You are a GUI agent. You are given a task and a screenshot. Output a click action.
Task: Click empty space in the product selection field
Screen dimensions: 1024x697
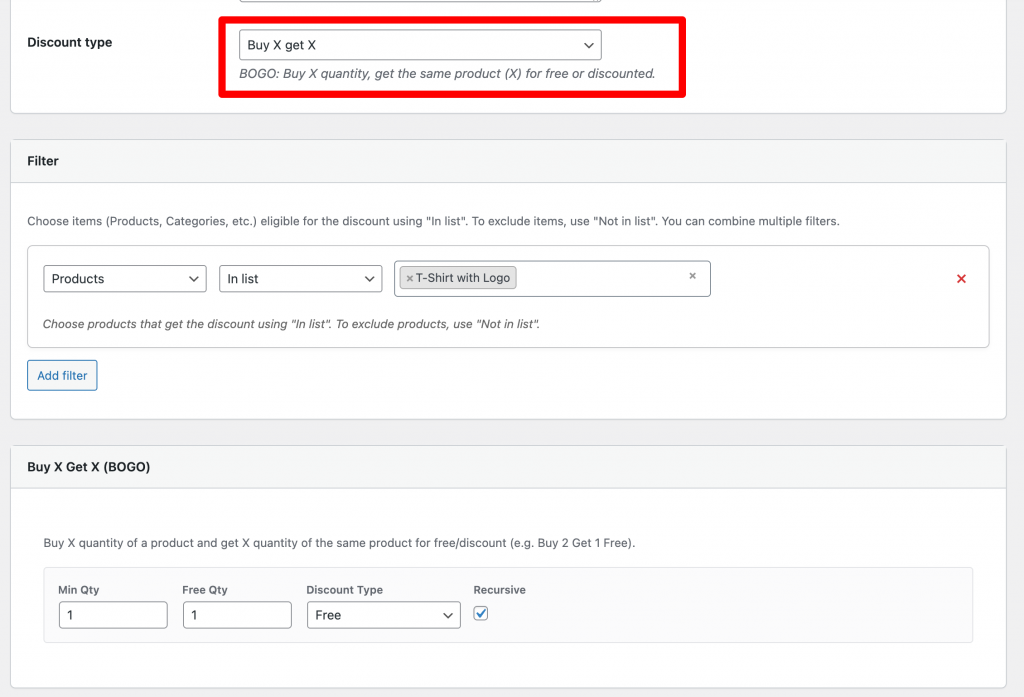coord(600,279)
